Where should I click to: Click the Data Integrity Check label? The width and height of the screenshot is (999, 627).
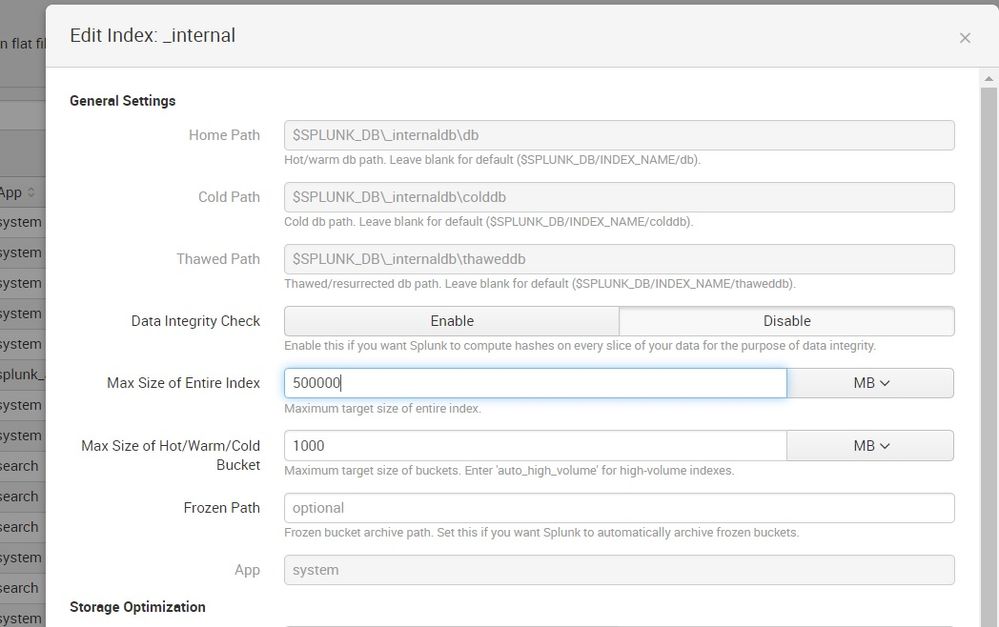(196, 321)
